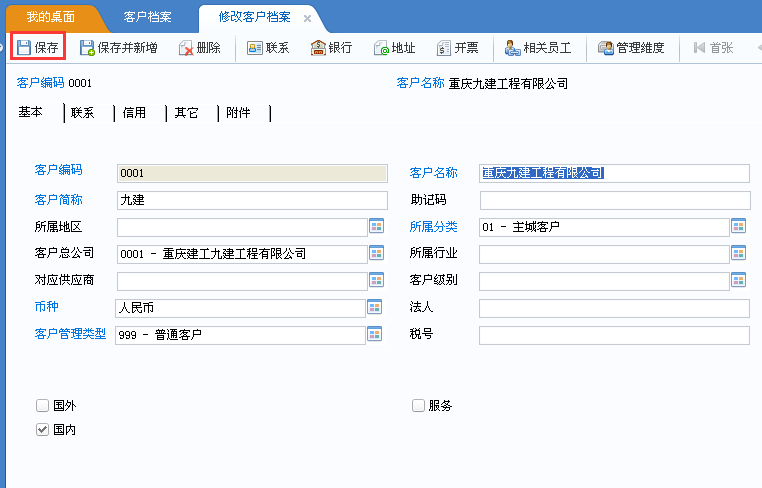
Task: Select the 基本 sub-tab
Action: click(31, 112)
